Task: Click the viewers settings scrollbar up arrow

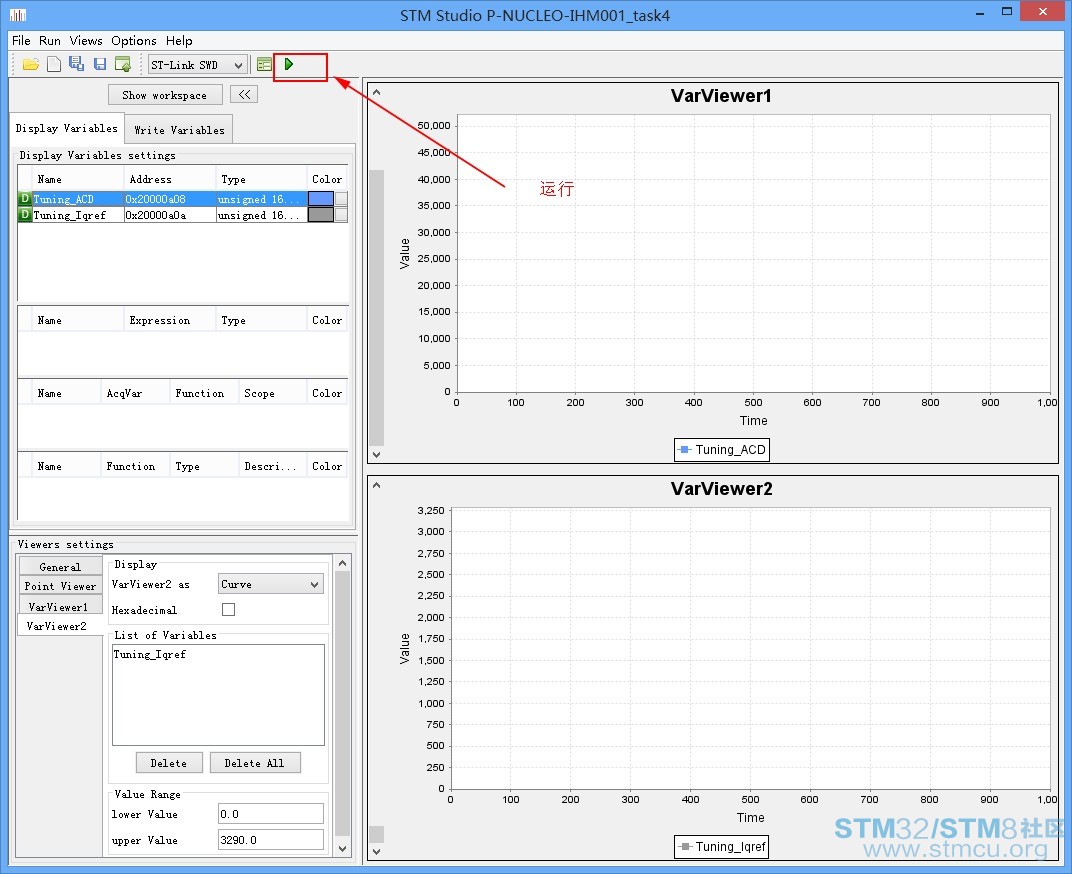Action: tap(343, 563)
